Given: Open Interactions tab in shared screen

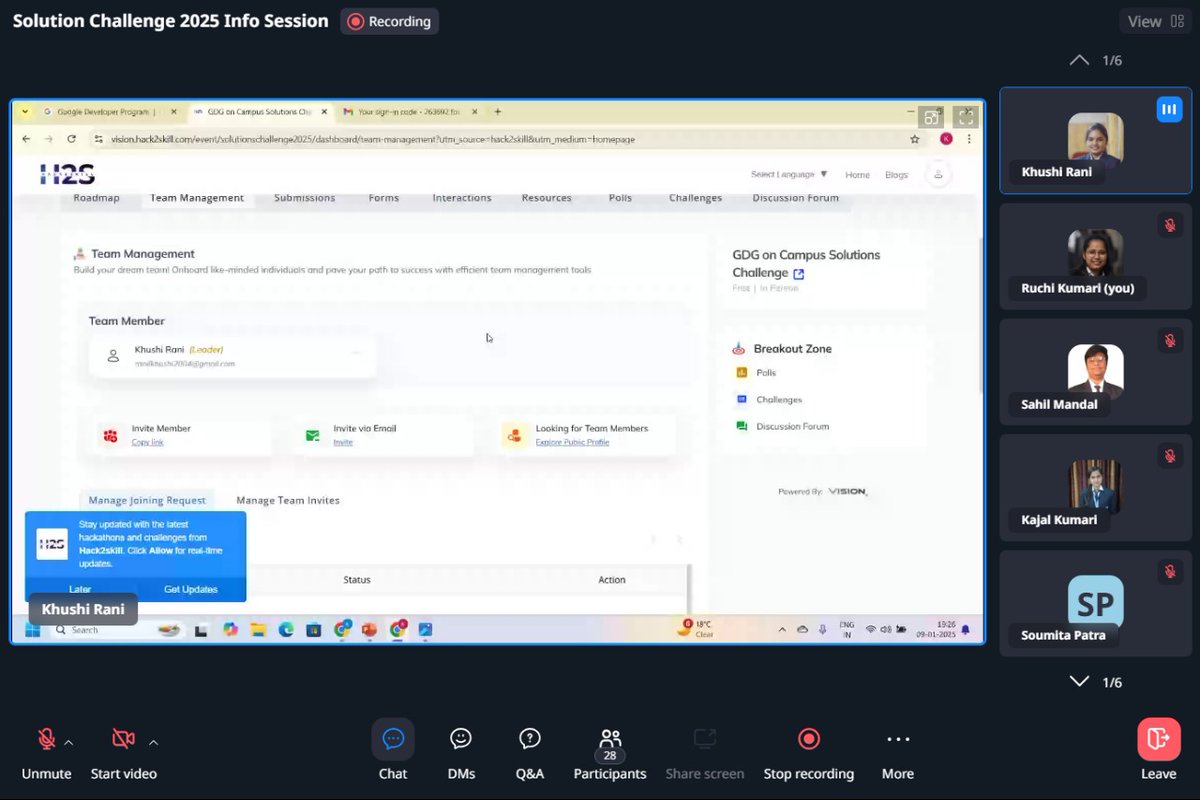Looking at the screenshot, I should 462,198.
